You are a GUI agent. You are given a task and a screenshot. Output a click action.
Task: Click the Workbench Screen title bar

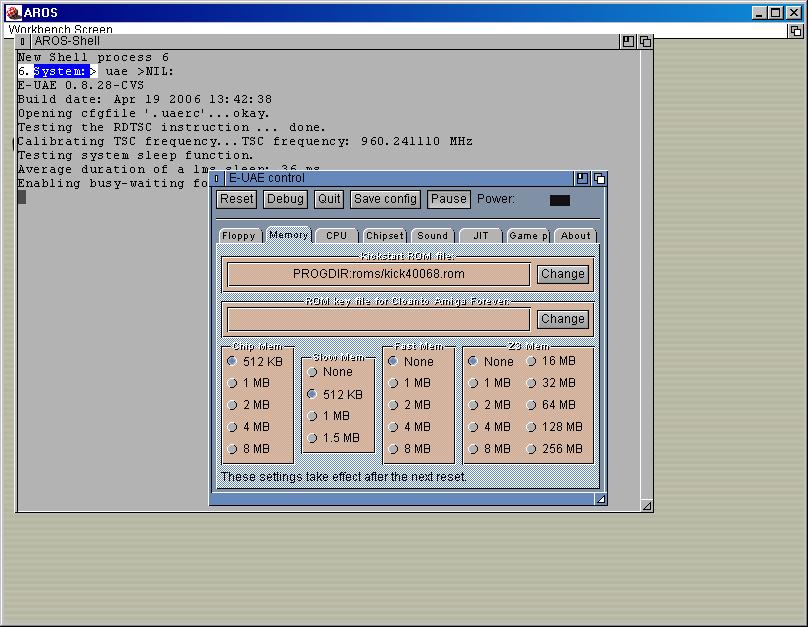click(x=397, y=30)
